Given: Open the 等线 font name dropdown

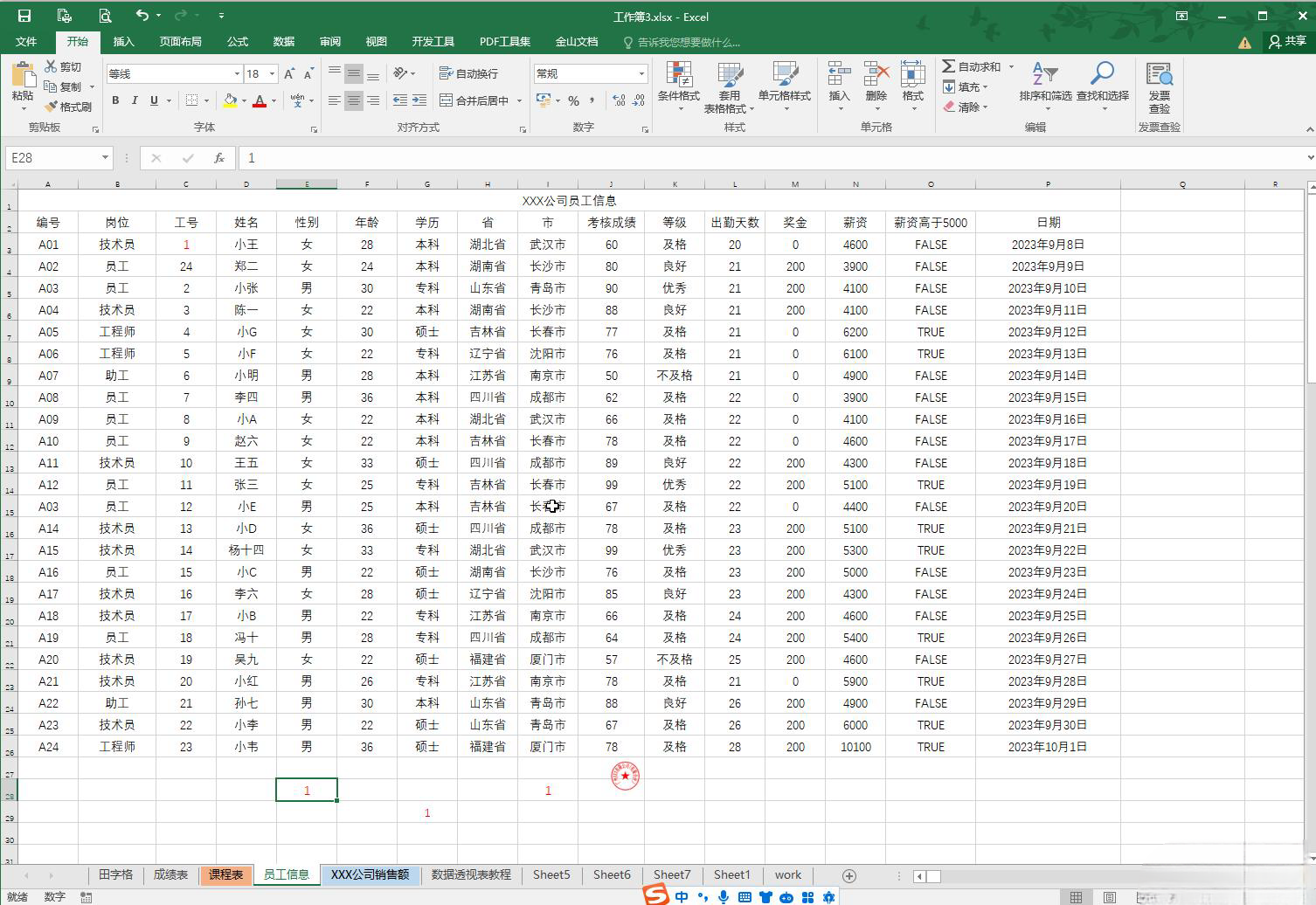Looking at the screenshot, I should 236,74.
